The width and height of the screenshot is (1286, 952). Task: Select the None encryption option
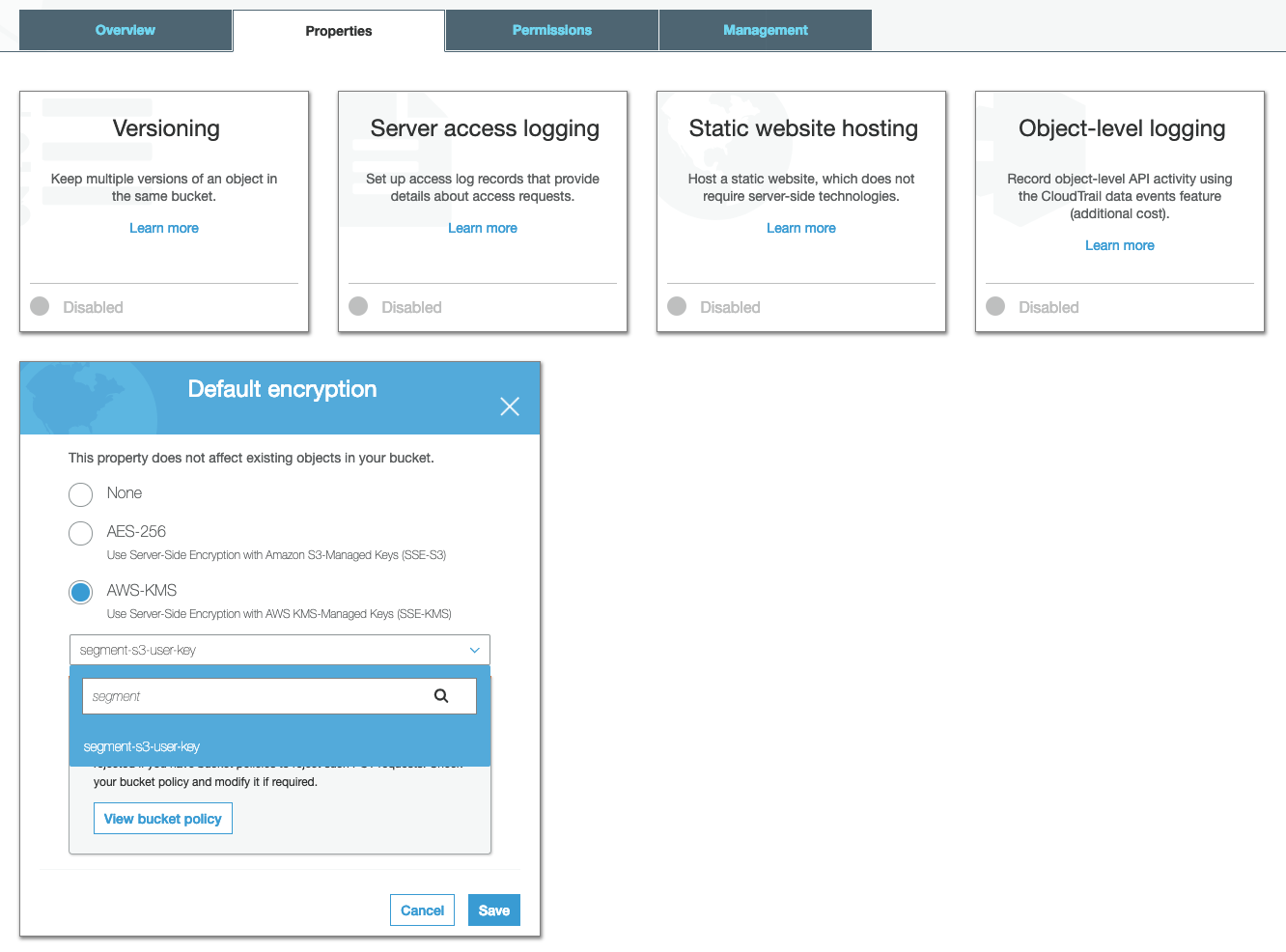pyautogui.click(x=80, y=494)
